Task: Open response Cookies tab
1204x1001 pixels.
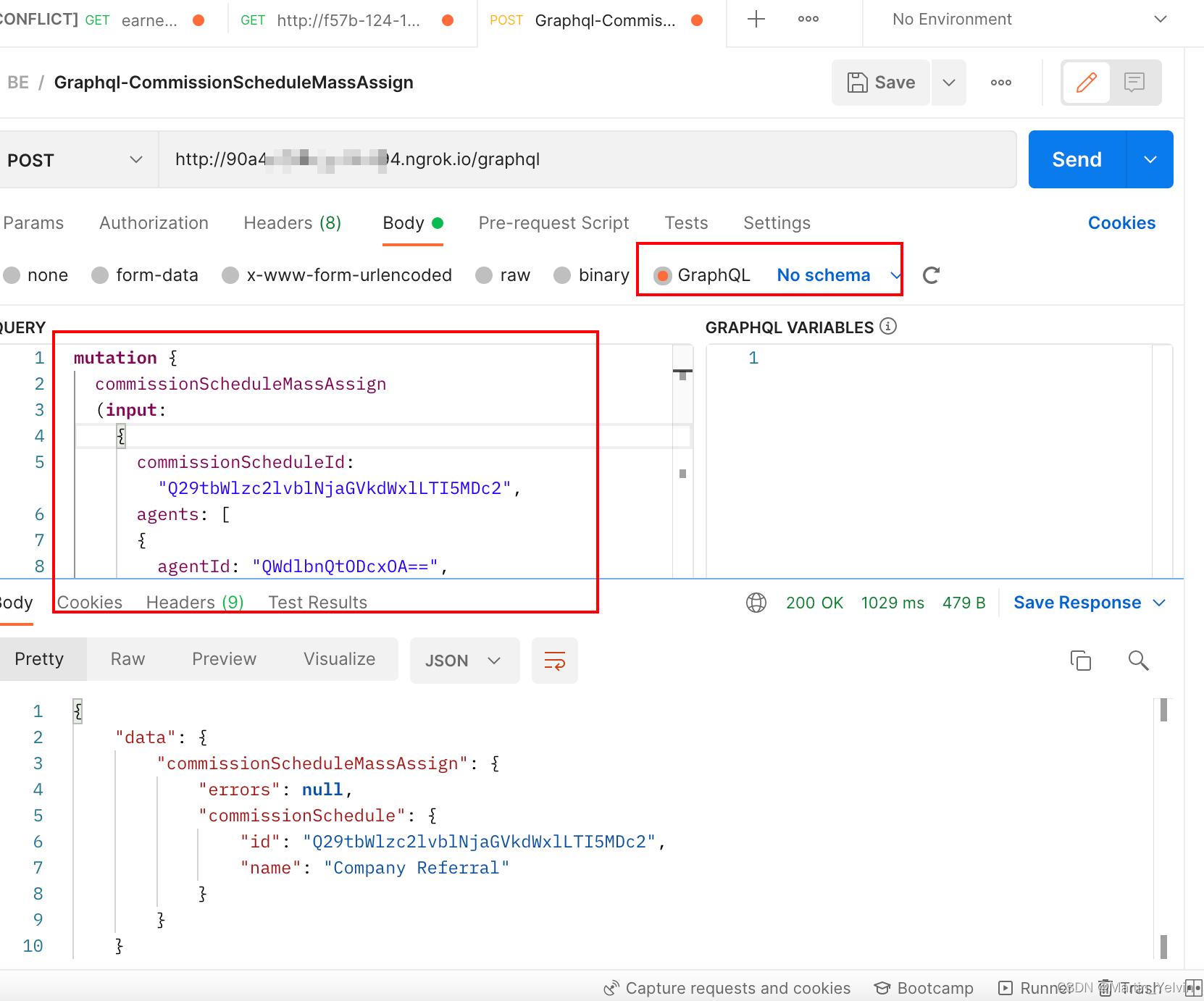Action: [x=90, y=603]
